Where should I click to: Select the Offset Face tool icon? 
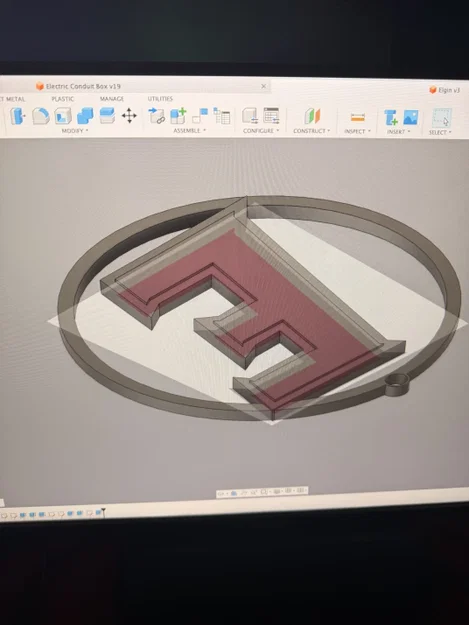tap(107, 116)
